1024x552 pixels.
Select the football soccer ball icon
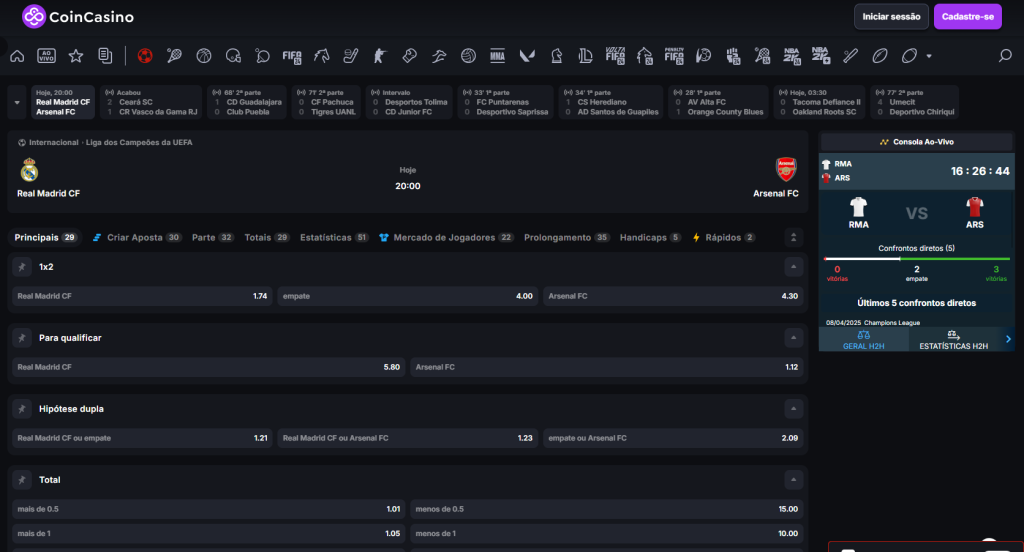coord(145,56)
